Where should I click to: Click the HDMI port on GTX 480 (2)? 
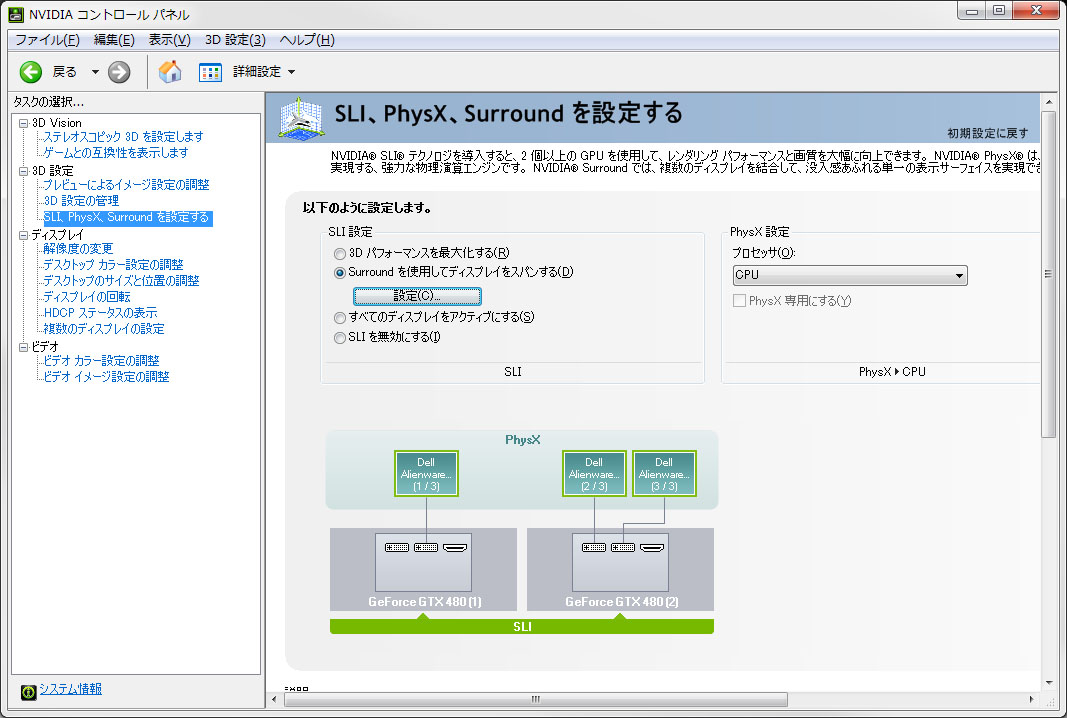pos(652,547)
